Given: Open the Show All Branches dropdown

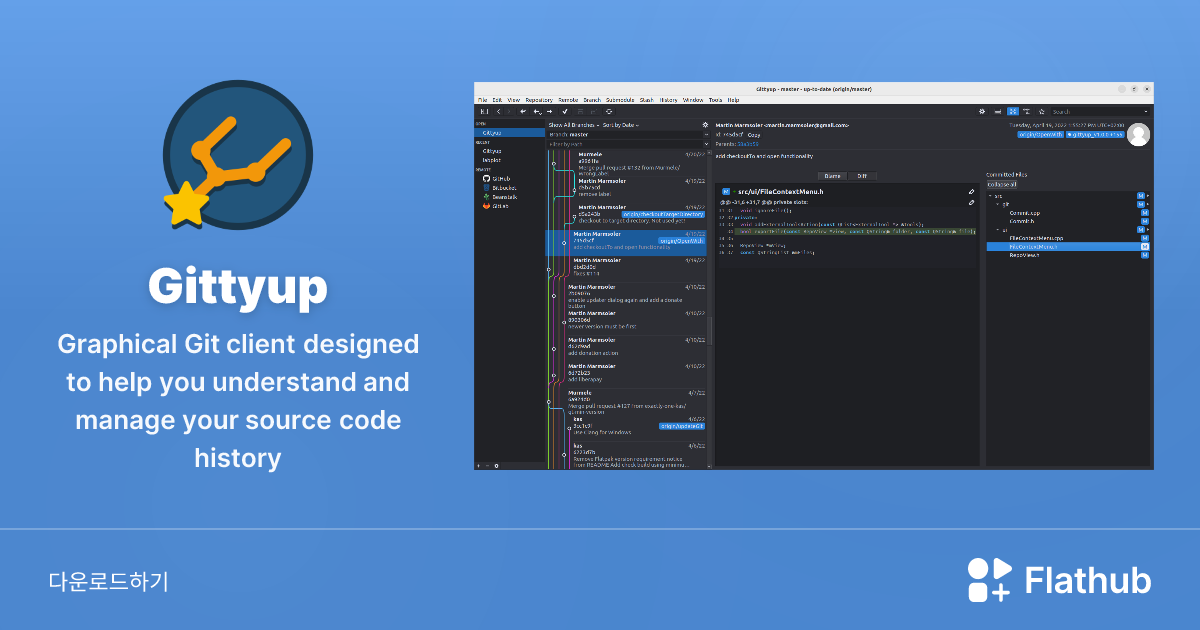Looking at the screenshot, I should point(570,125).
